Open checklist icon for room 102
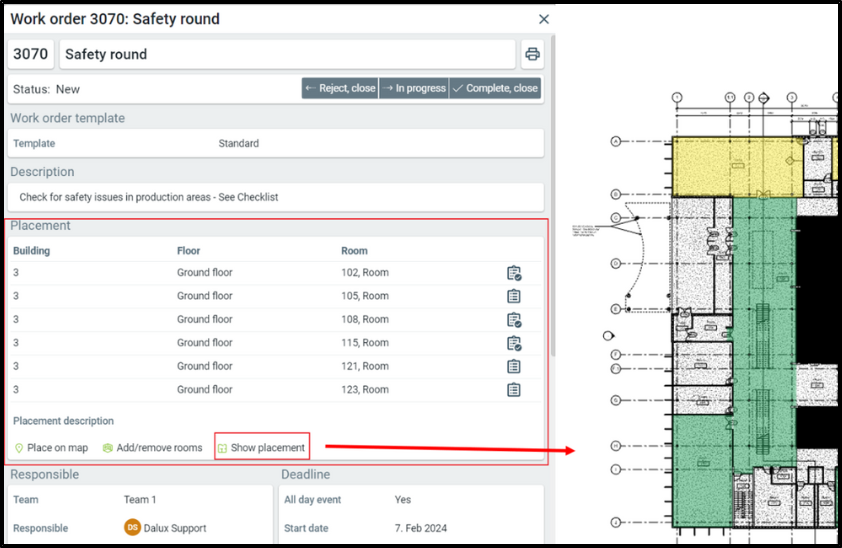Viewport: 842px width, 548px height. (514, 273)
